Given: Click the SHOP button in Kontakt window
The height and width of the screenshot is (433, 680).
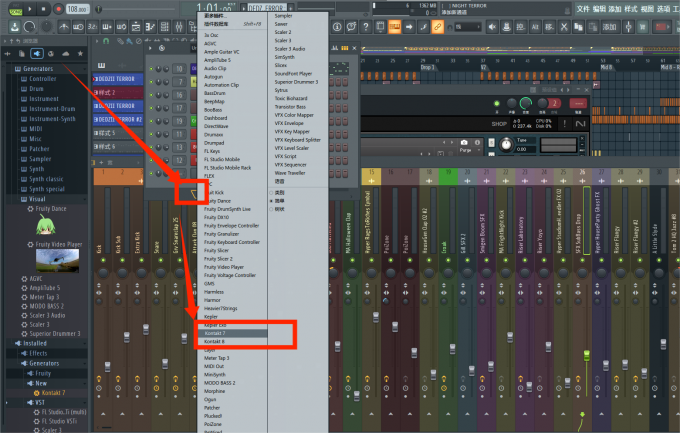Looking at the screenshot, I should point(499,124).
